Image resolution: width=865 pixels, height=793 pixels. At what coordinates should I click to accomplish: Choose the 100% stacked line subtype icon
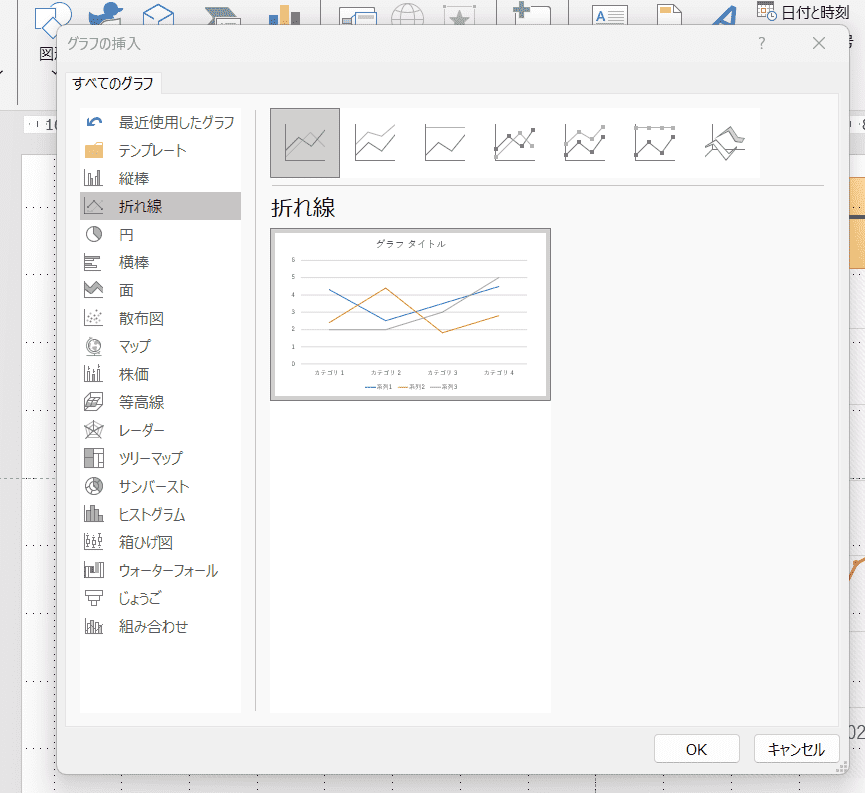click(x=445, y=143)
